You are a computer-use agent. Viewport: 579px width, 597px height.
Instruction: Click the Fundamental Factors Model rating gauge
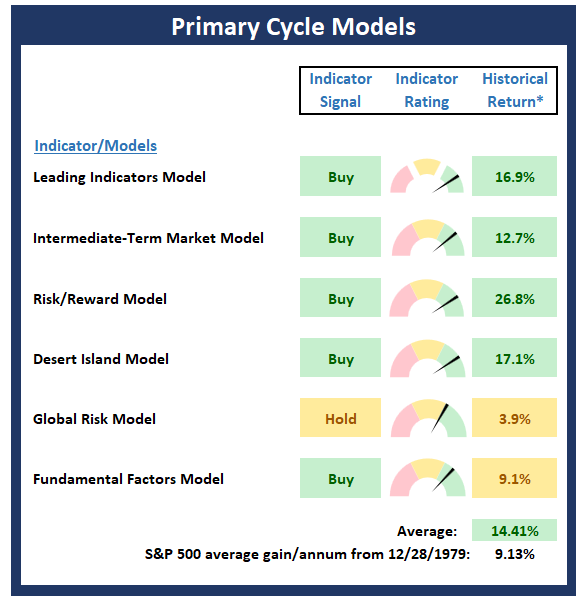pyautogui.click(x=427, y=478)
